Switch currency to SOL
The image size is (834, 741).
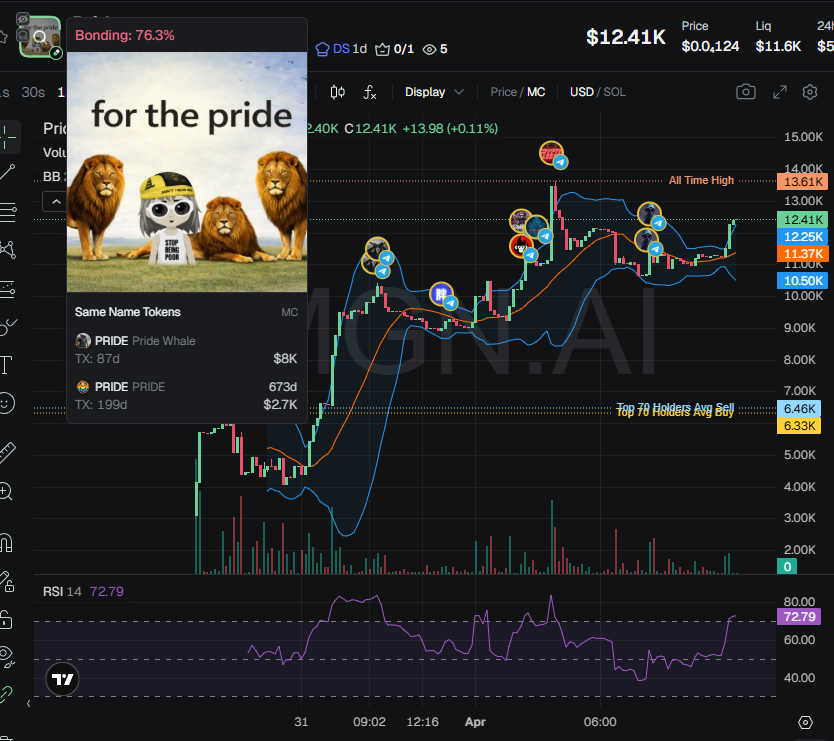(614, 92)
